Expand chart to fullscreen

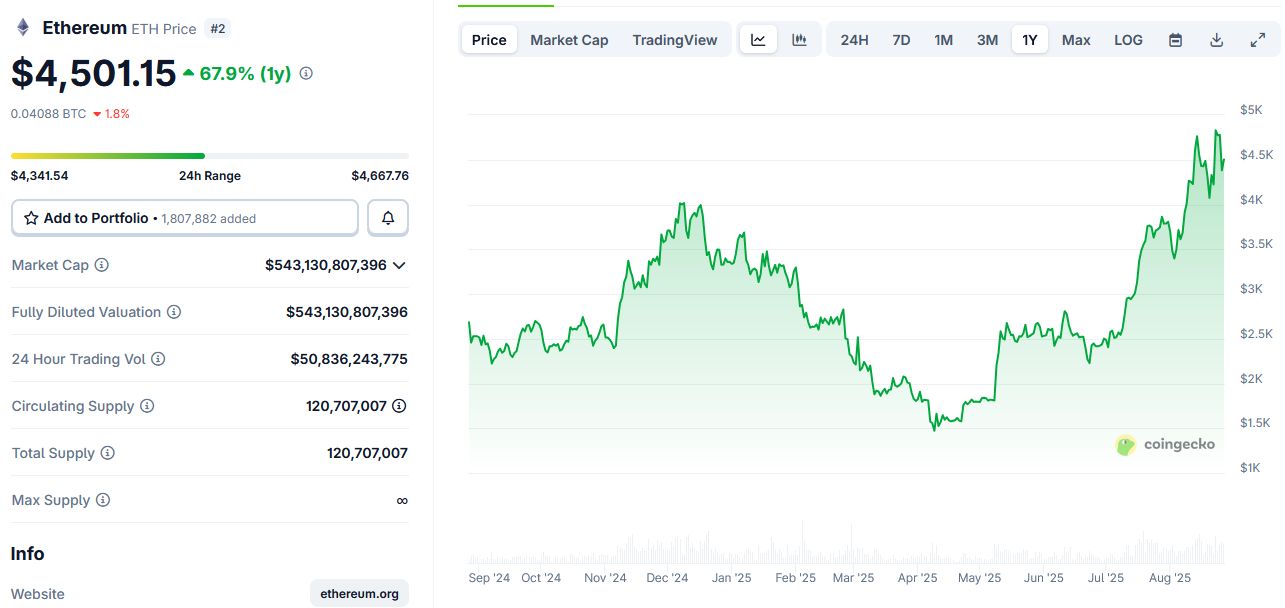pos(1258,40)
